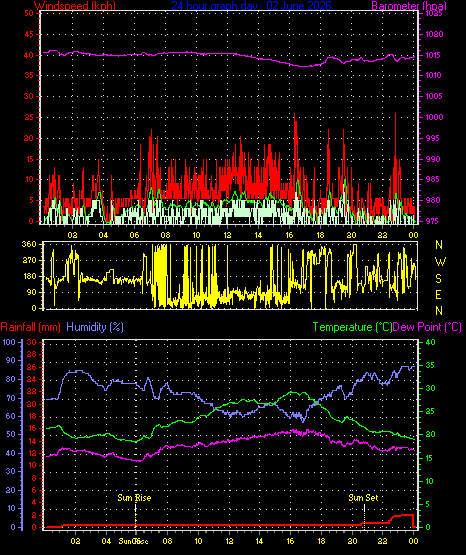This screenshot has width=466, height=555.
Task: Click the "W" compass label
Action: [x=440, y=262]
